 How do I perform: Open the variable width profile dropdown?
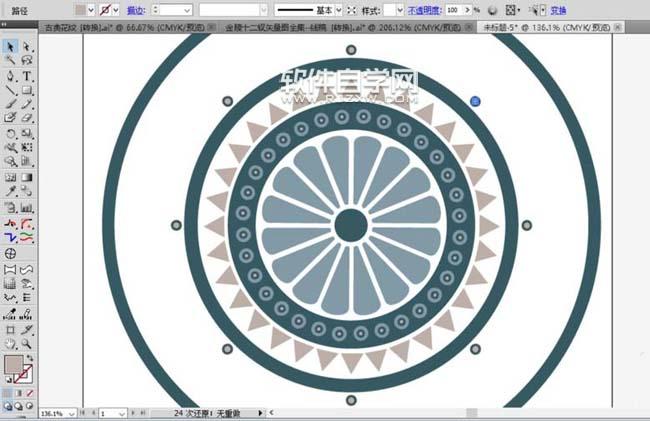[264, 10]
